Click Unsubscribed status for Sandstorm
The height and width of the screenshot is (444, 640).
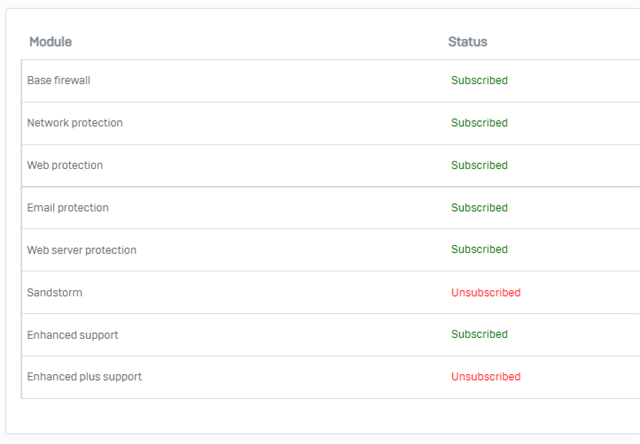486,293
